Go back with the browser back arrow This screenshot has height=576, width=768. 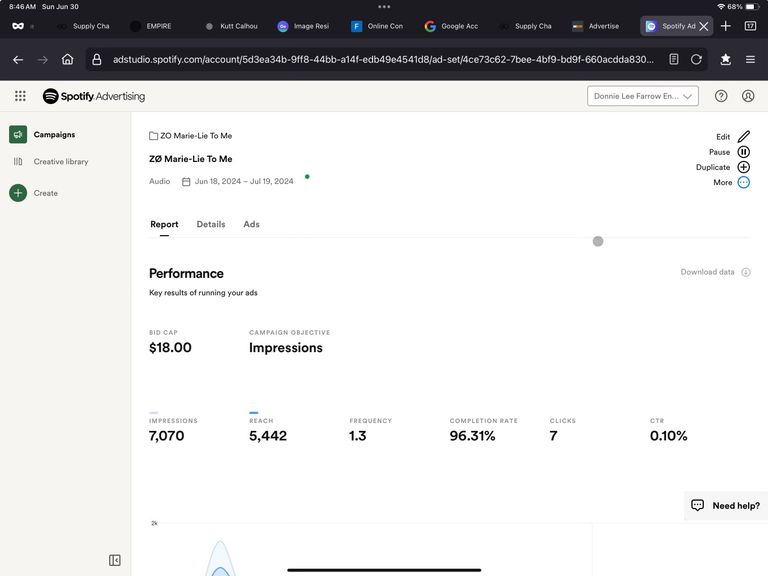(x=18, y=60)
